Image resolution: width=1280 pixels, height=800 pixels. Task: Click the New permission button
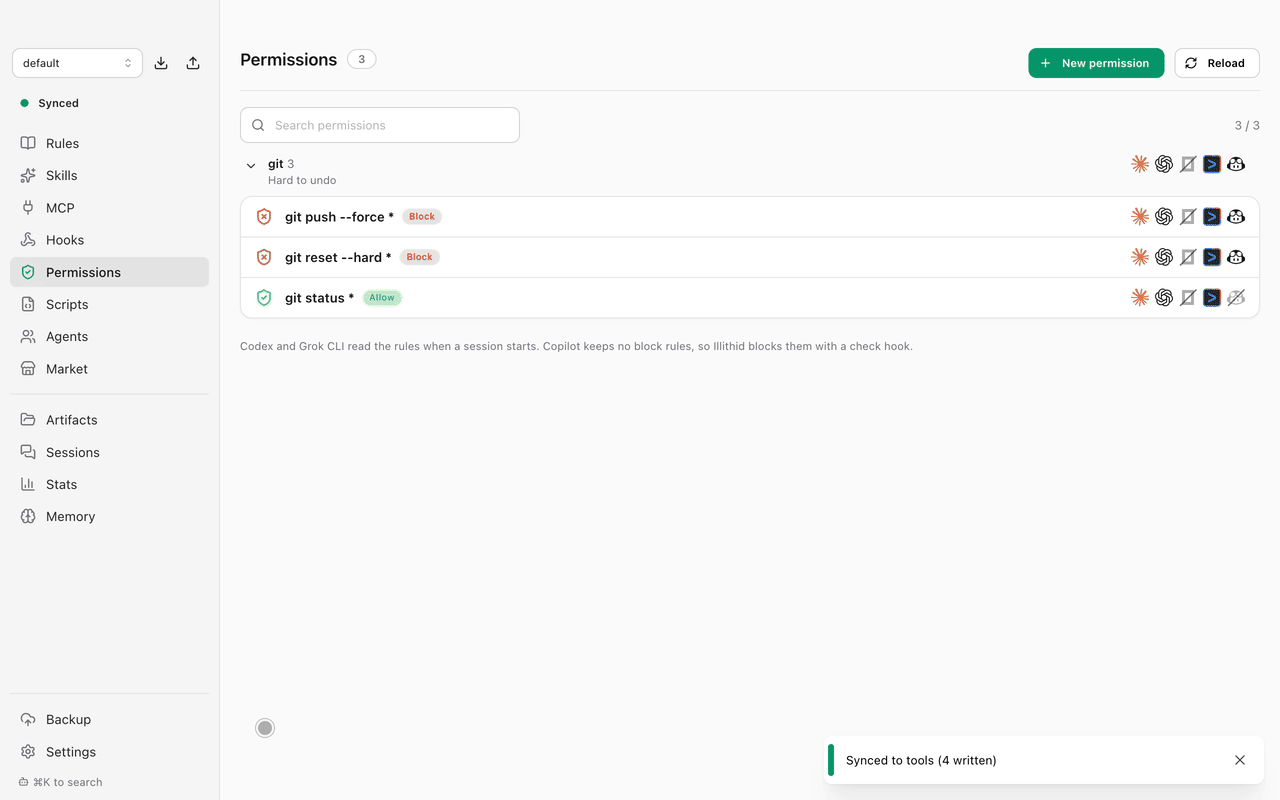pos(1096,63)
